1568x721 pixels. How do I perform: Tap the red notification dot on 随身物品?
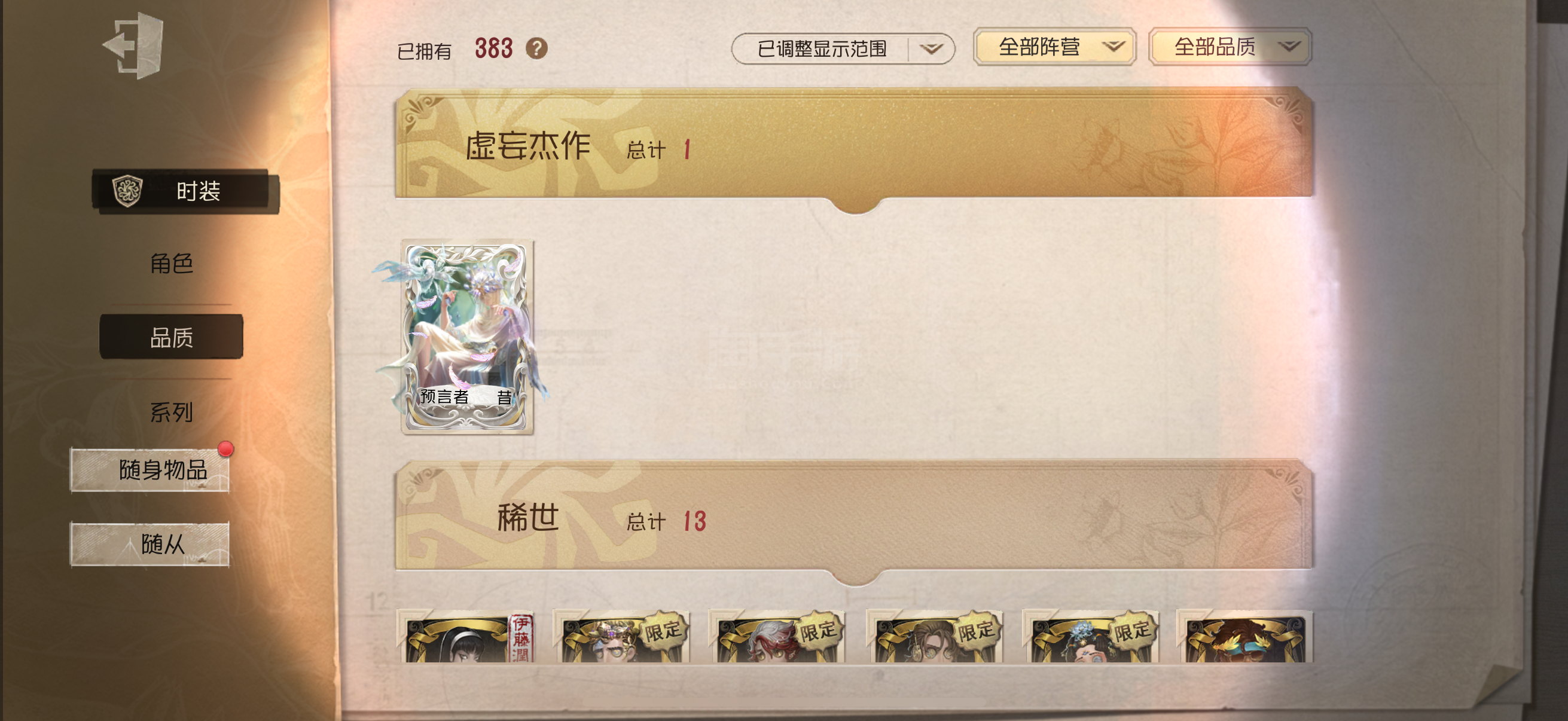click(226, 449)
